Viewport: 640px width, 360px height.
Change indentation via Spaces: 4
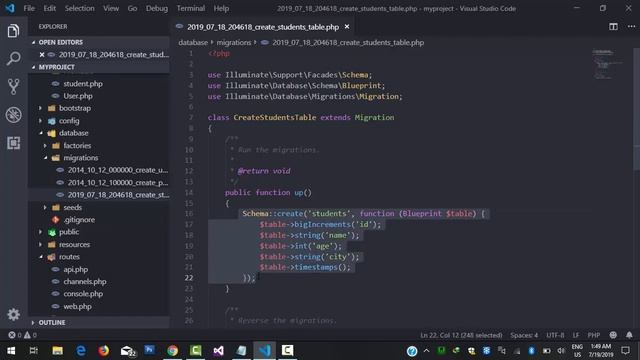point(524,335)
